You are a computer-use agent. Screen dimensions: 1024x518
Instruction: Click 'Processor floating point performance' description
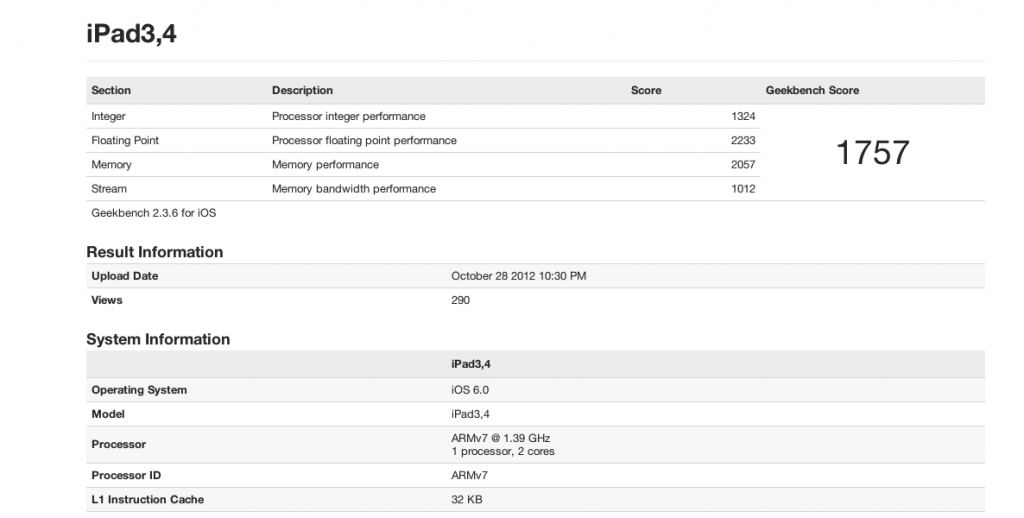[x=364, y=140]
